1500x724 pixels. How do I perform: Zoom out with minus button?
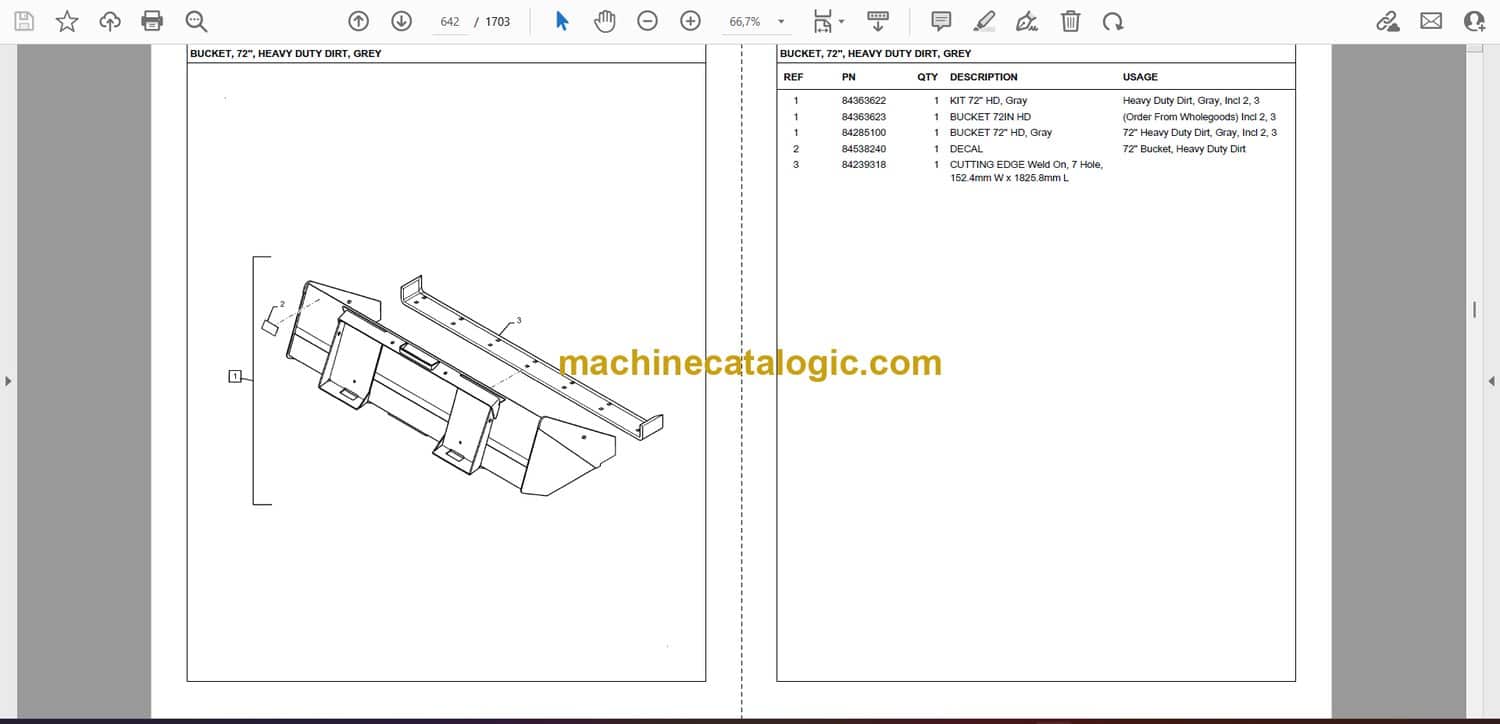point(648,21)
